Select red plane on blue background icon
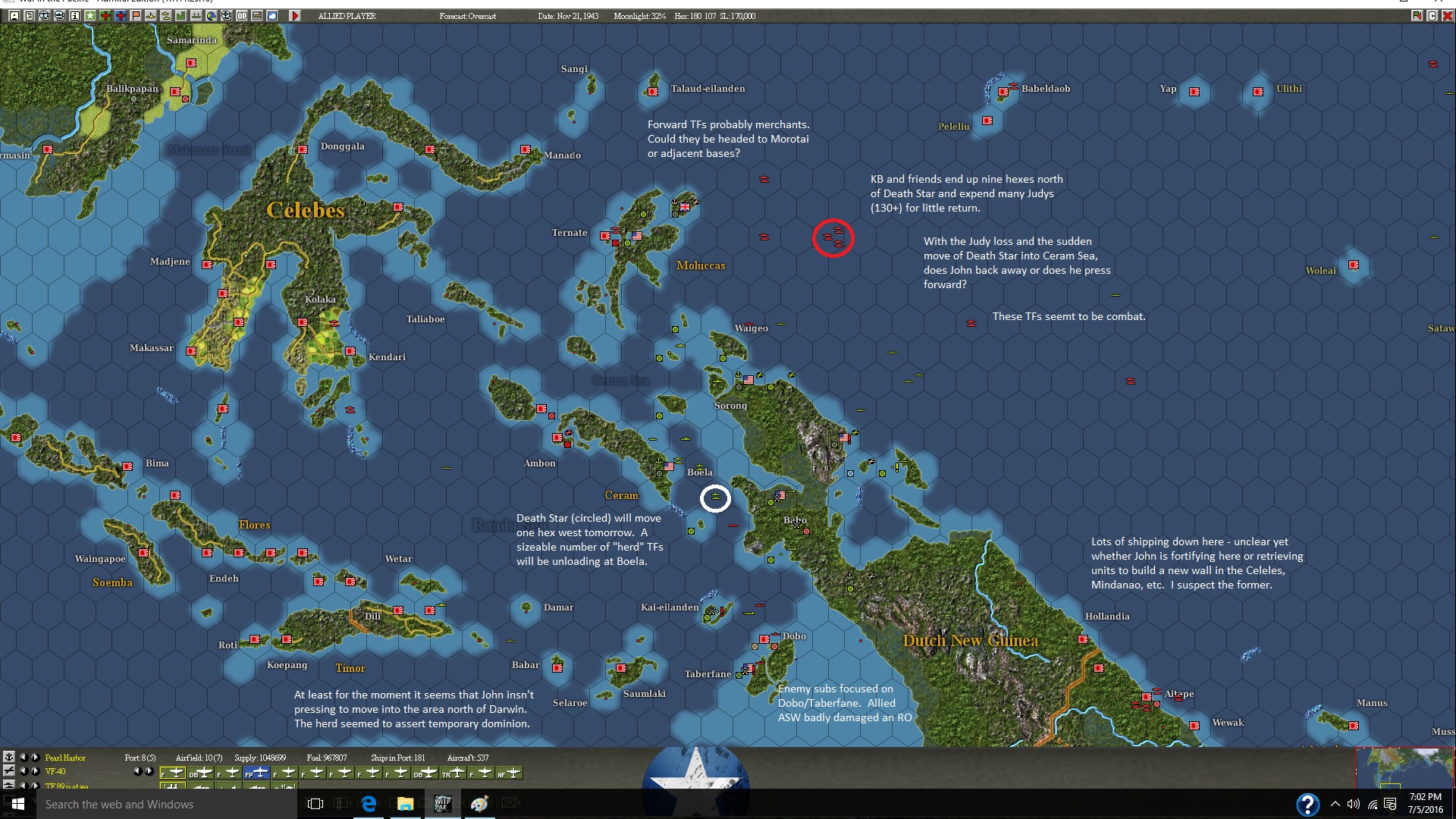This screenshot has width=1456, height=819. (x=120, y=16)
